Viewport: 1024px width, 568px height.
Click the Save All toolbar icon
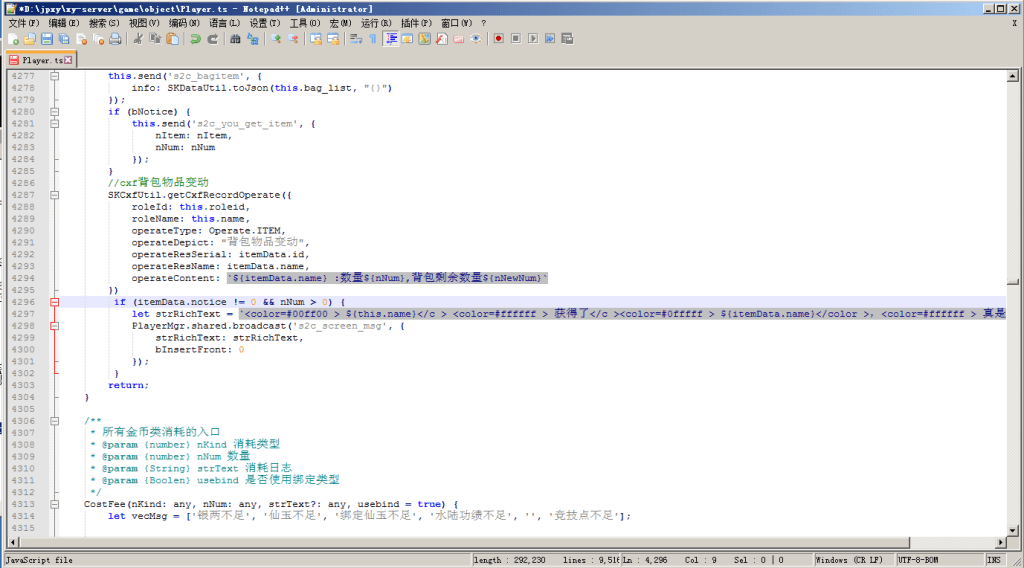pyautogui.click(x=64, y=39)
